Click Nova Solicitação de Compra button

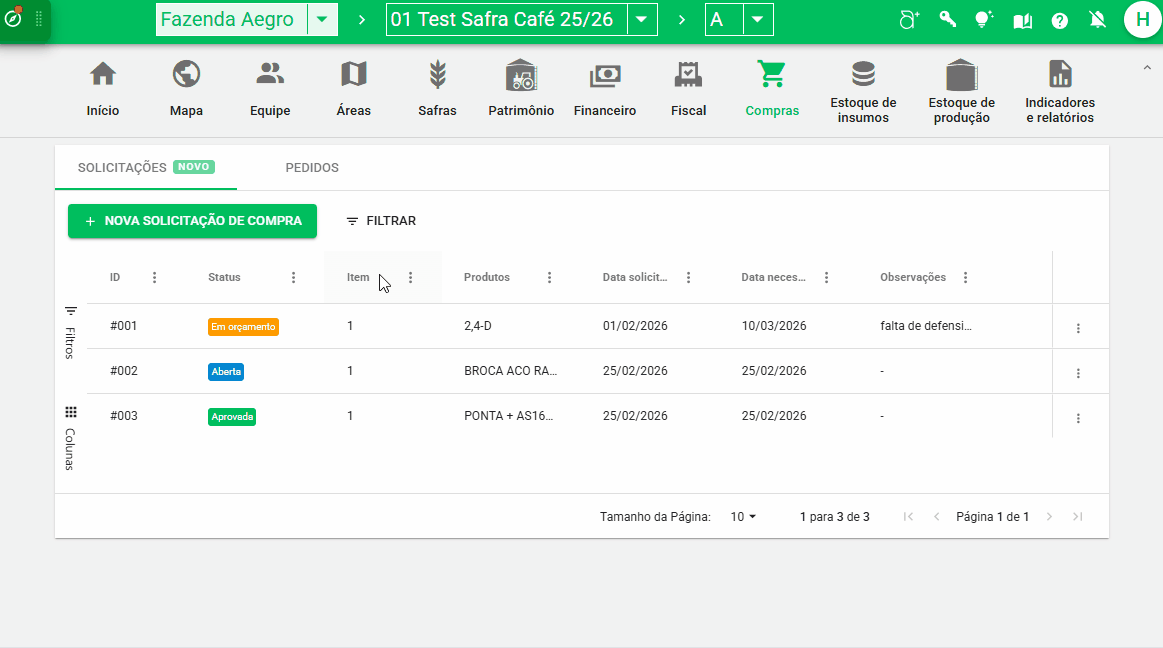[192, 221]
